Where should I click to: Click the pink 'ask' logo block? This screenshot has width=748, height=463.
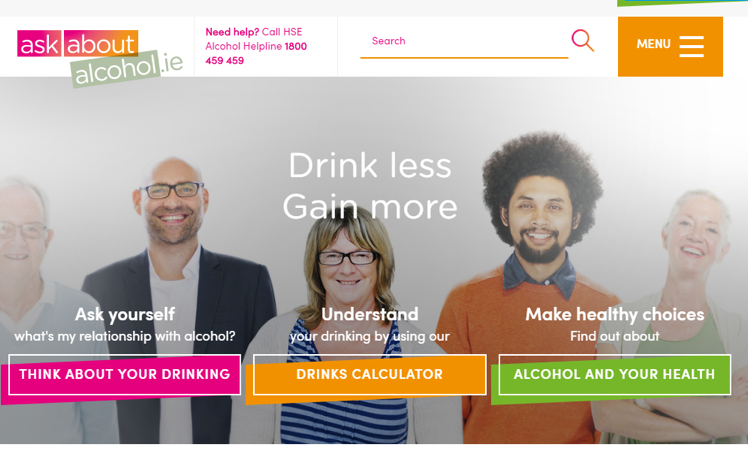39,44
